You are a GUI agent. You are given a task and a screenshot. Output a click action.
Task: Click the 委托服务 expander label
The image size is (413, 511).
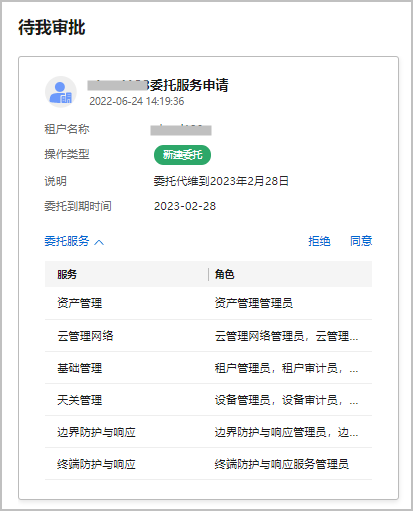pyautogui.click(x=67, y=241)
